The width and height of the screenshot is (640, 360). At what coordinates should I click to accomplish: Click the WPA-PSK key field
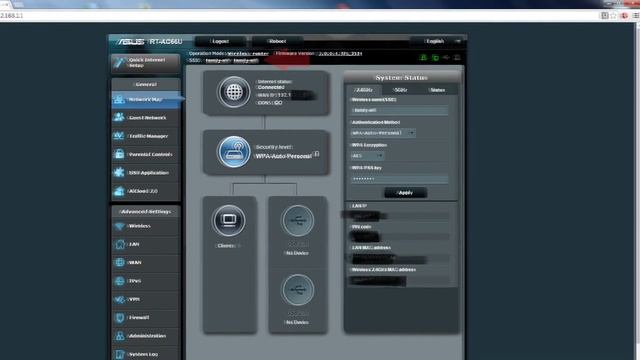click(x=399, y=179)
